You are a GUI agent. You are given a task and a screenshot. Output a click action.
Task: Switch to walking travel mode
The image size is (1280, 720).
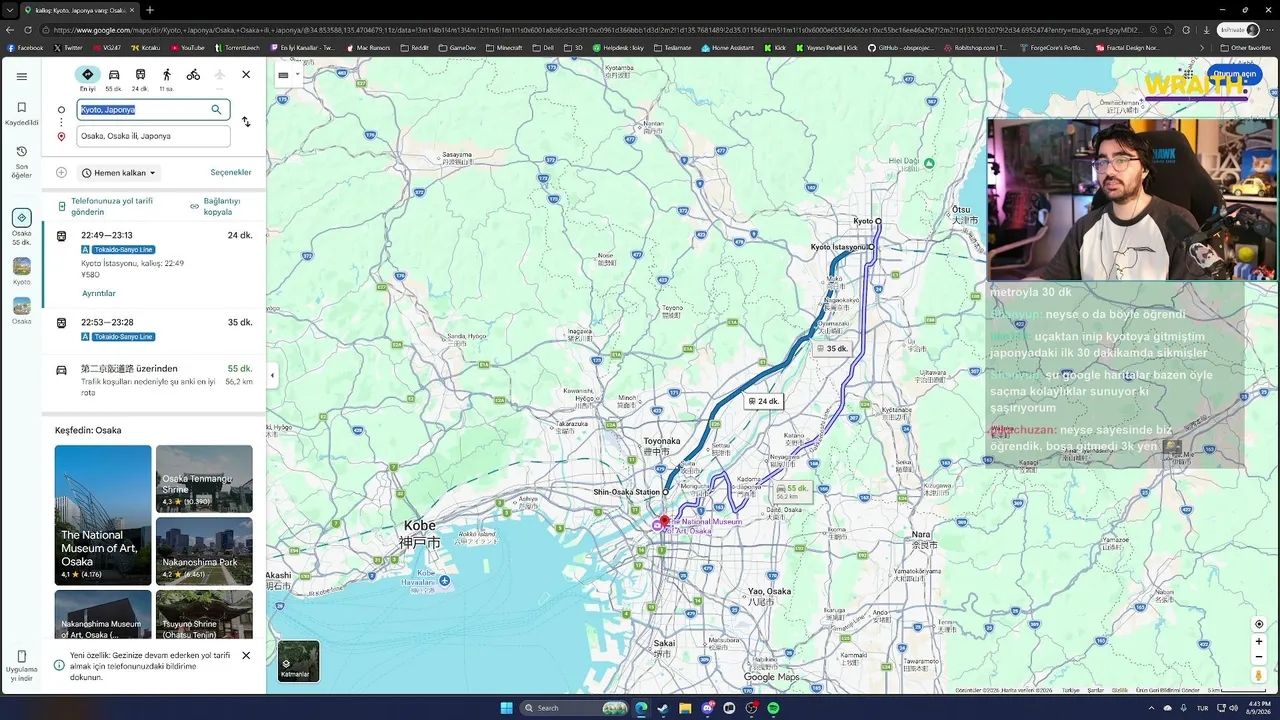click(x=167, y=75)
